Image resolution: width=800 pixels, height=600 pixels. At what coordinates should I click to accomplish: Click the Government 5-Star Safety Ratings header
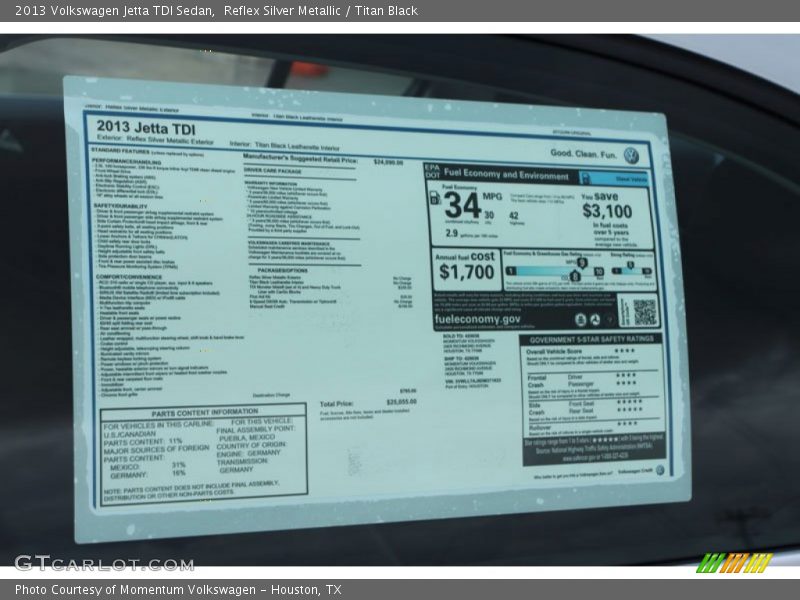(x=591, y=339)
